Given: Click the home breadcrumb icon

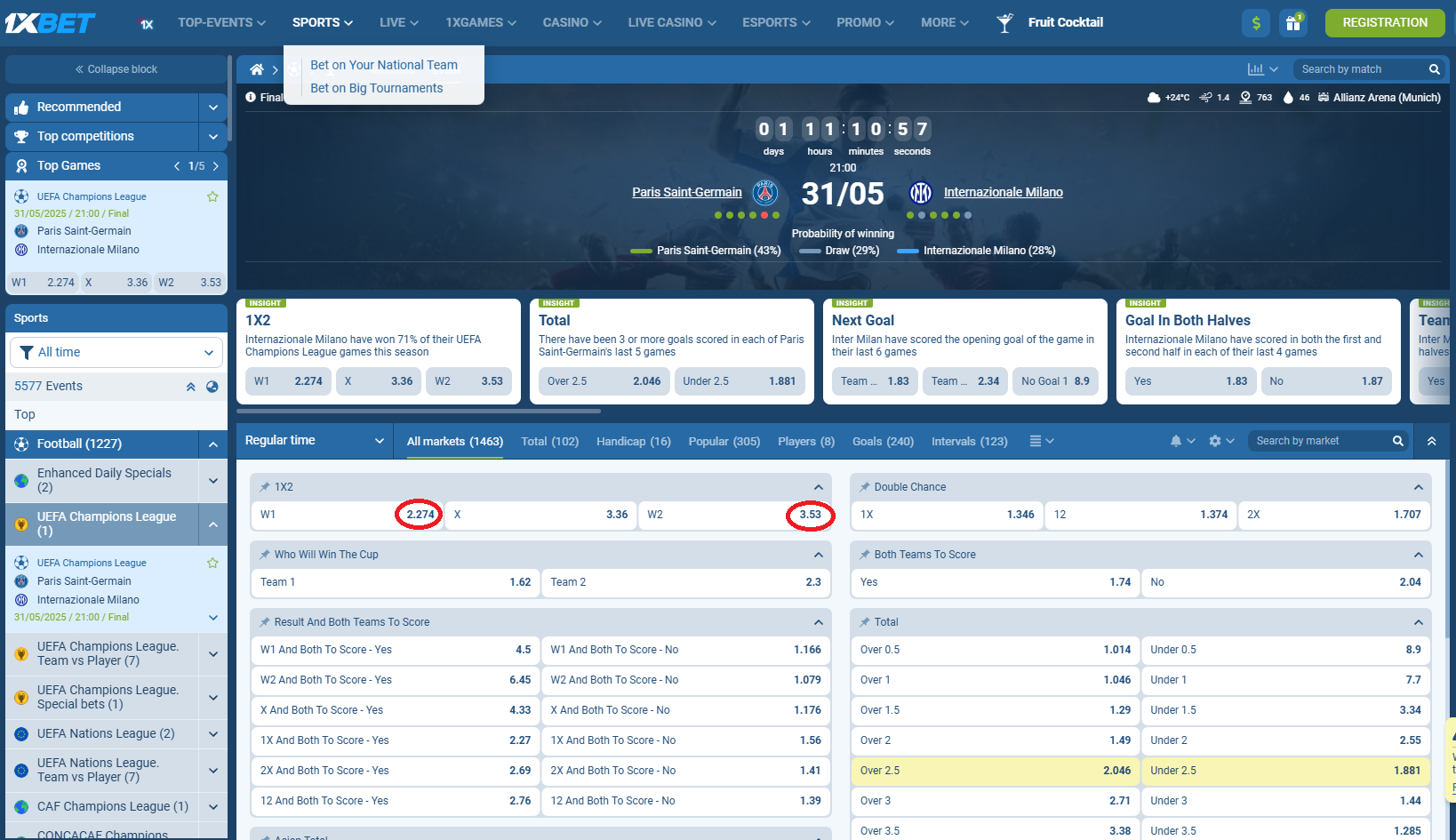Looking at the screenshot, I should 257,69.
